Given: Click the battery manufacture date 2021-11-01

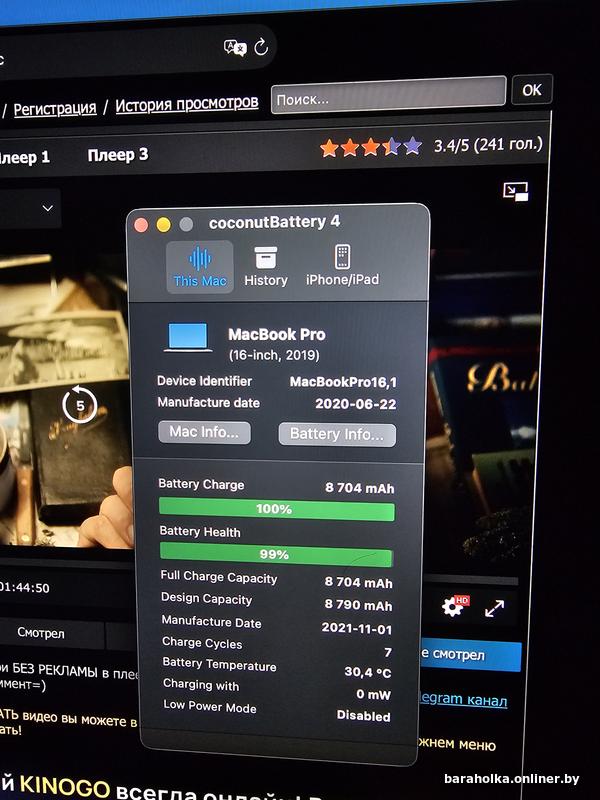Looking at the screenshot, I should [357, 629].
